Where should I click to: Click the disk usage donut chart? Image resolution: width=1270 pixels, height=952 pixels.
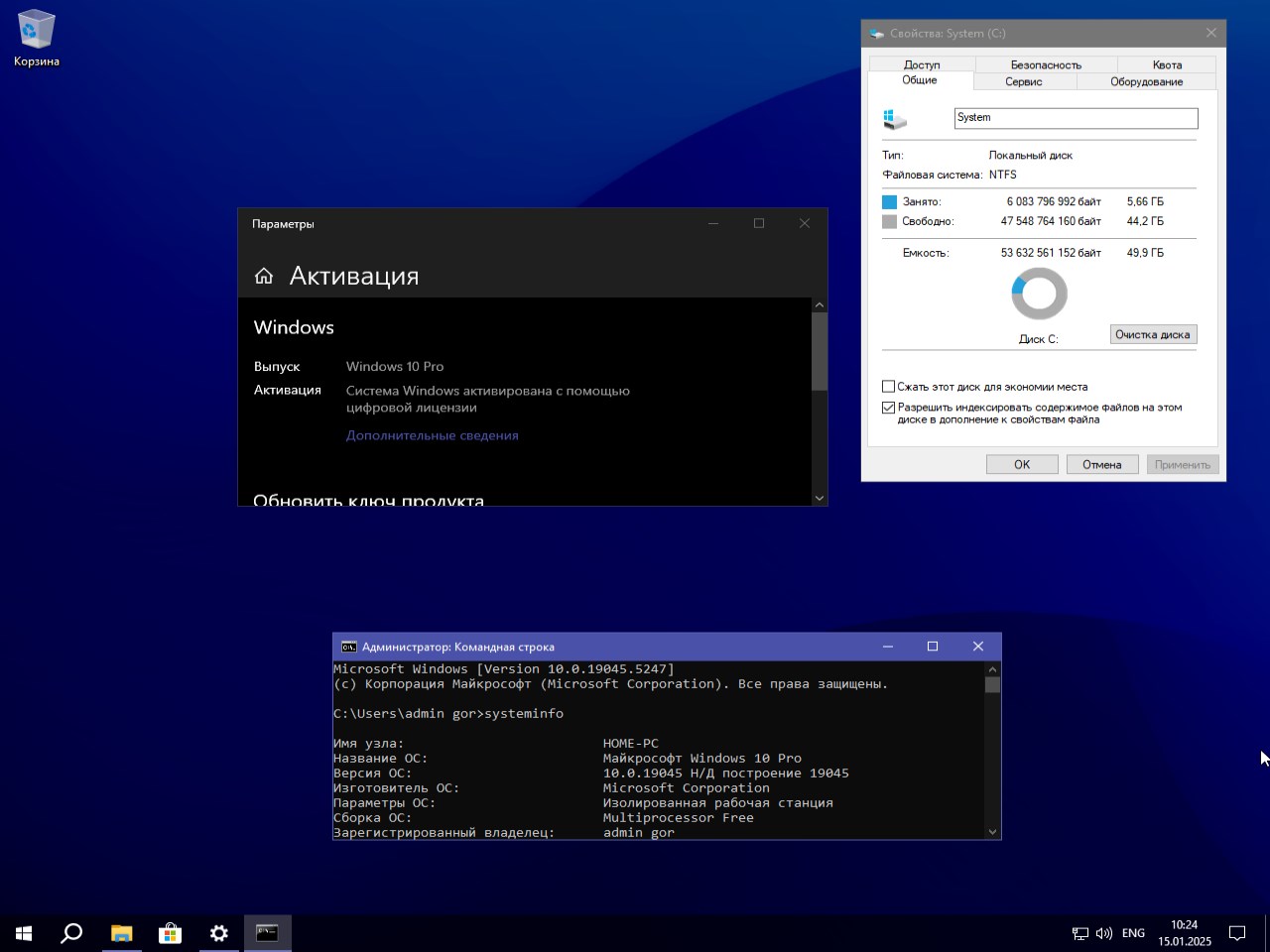pyautogui.click(x=1039, y=294)
